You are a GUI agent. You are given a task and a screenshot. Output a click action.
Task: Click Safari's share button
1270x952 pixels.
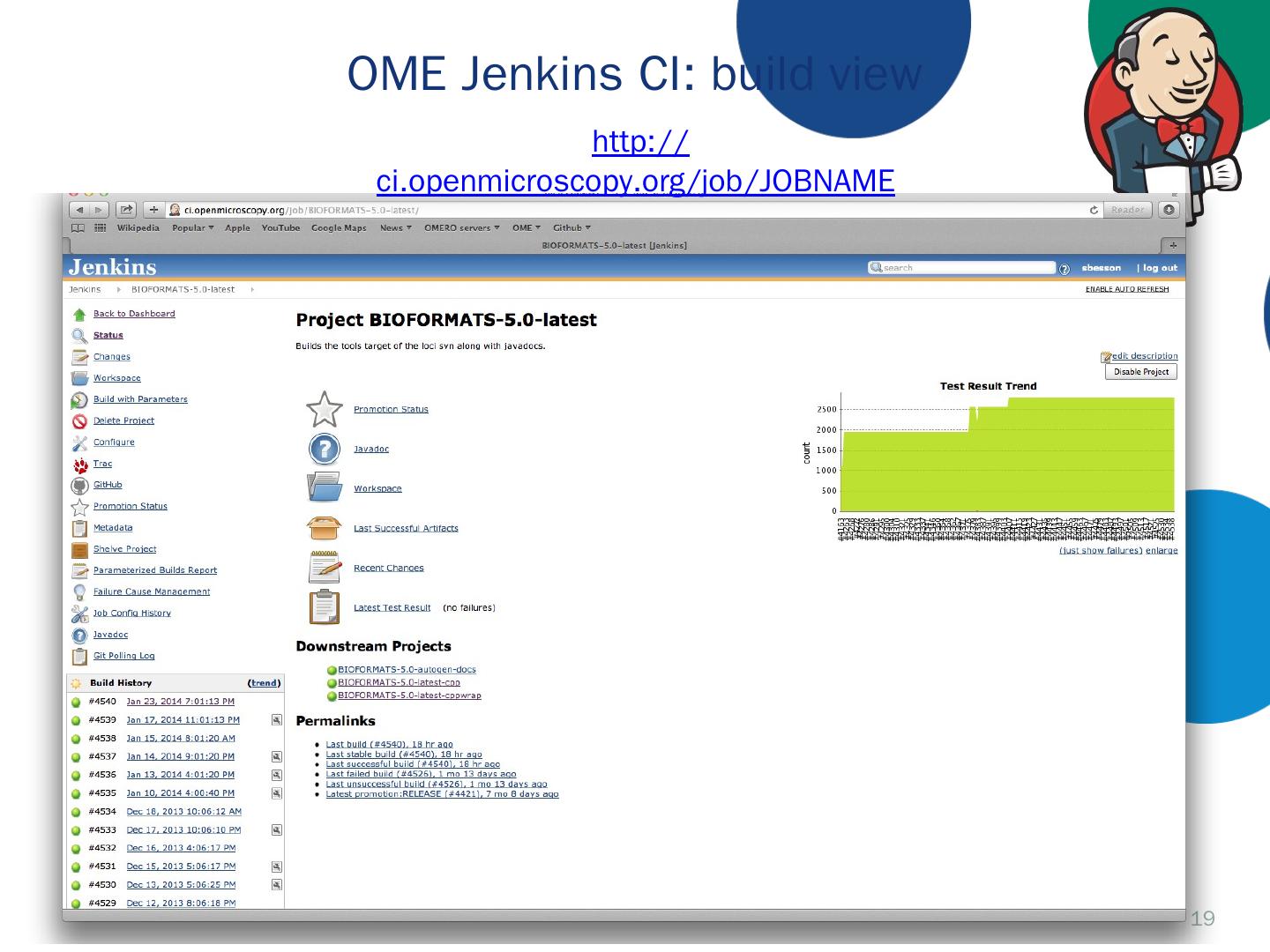[126, 210]
